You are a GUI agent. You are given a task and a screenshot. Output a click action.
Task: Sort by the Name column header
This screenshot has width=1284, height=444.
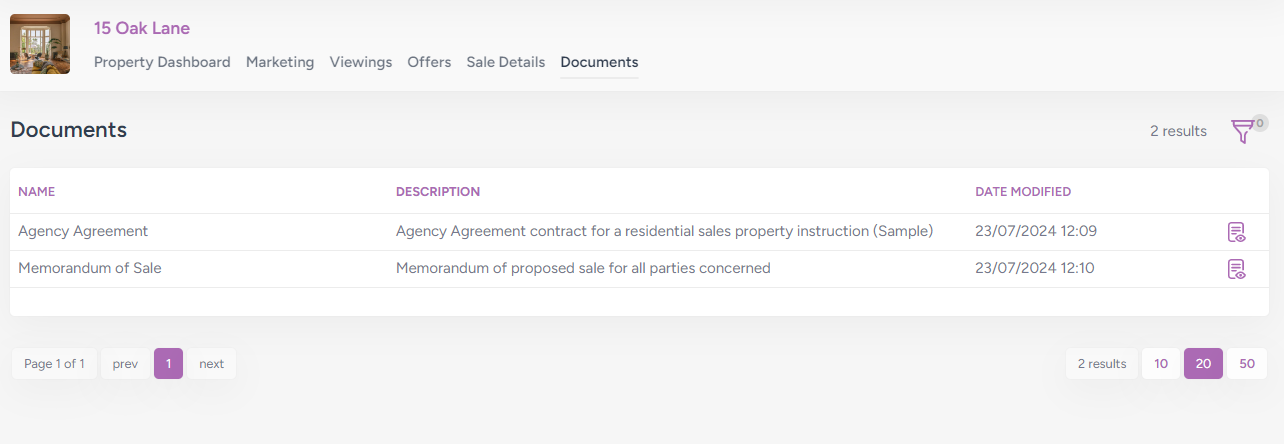(x=37, y=192)
